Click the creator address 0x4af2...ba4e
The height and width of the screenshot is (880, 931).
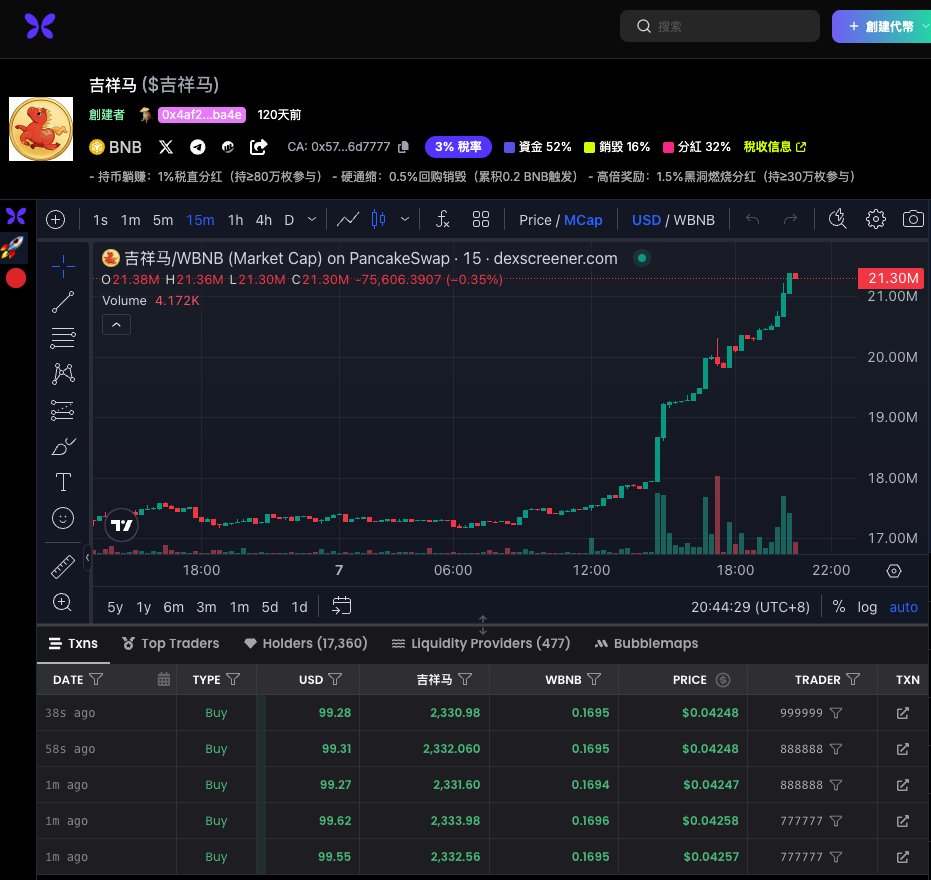point(202,115)
